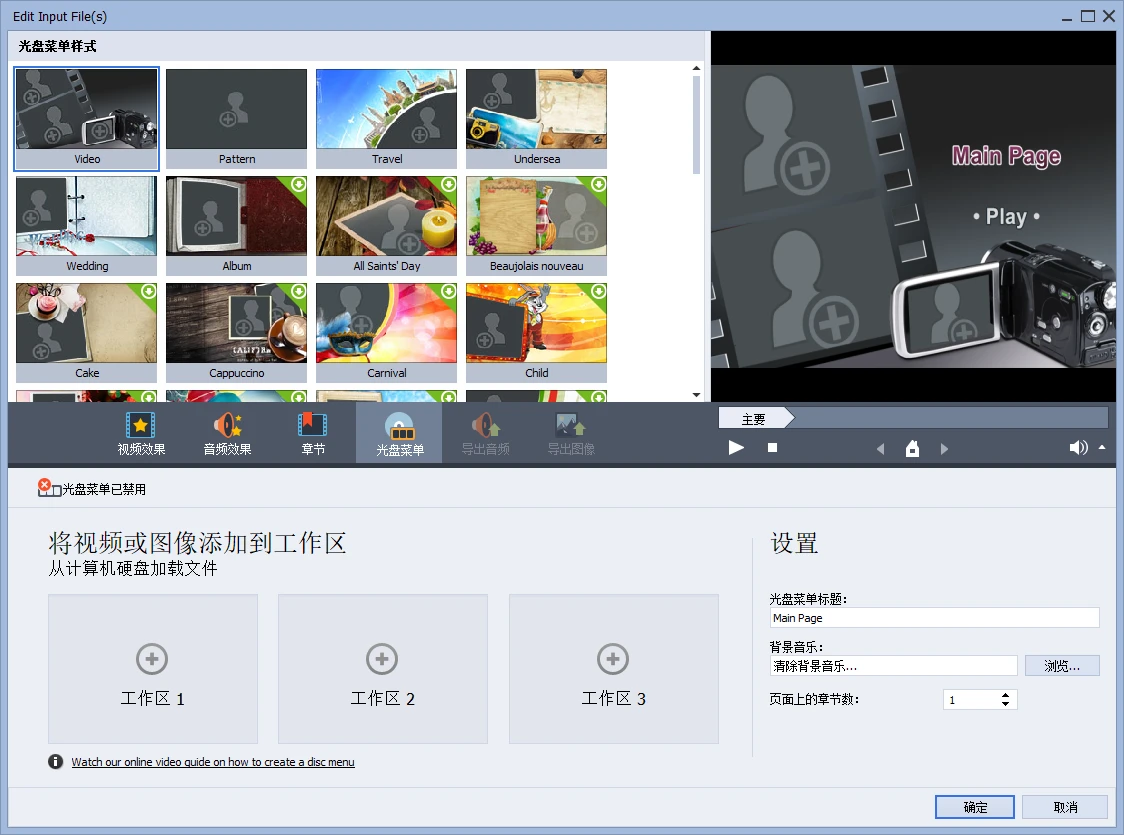Viewport: 1124px width, 835px height.
Task: Click the home navigation icon in preview controls
Action: pos(911,449)
